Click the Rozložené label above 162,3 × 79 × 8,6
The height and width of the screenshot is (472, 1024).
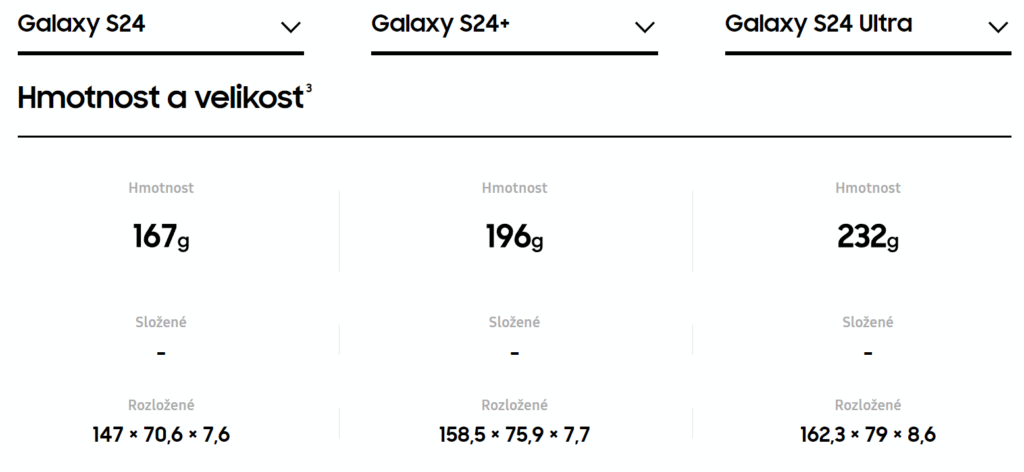pyautogui.click(x=868, y=405)
